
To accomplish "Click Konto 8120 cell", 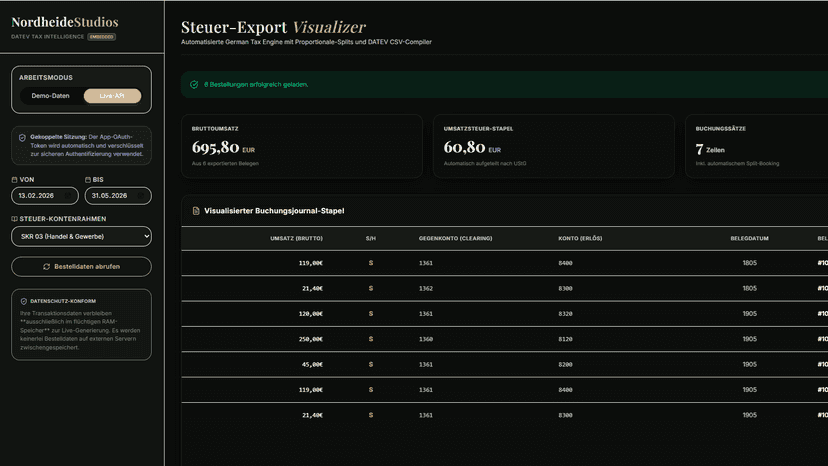I will 565,339.
